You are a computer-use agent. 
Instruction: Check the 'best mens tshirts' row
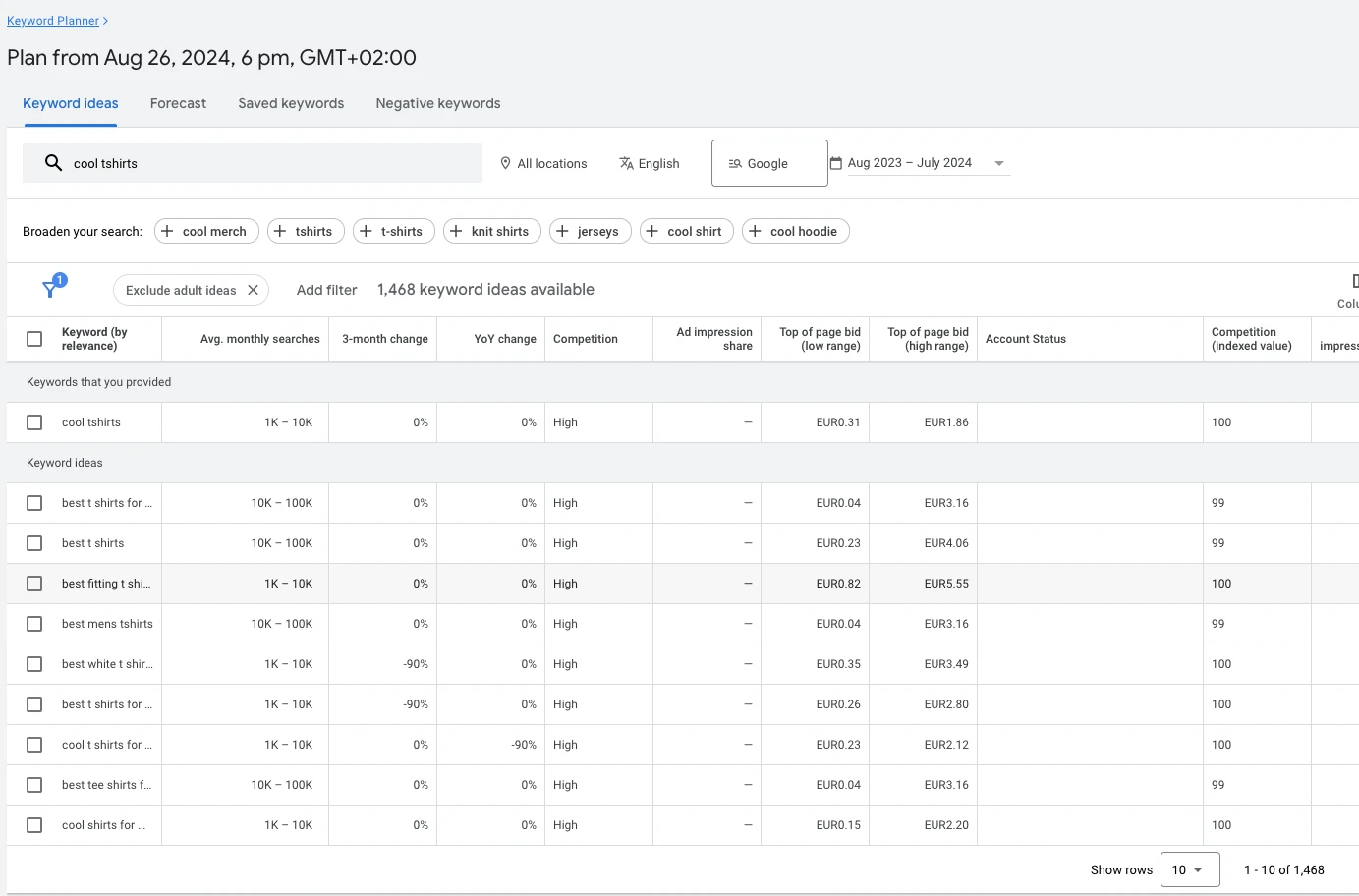[34, 624]
